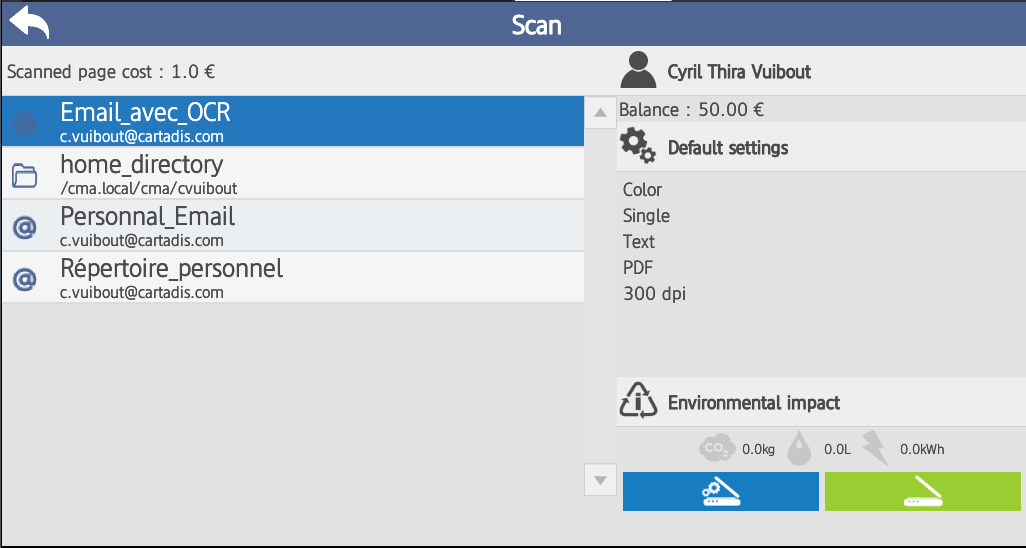Click the @ icon beside Répertoire_personnel
This screenshot has height=548, width=1026.
click(24, 279)
